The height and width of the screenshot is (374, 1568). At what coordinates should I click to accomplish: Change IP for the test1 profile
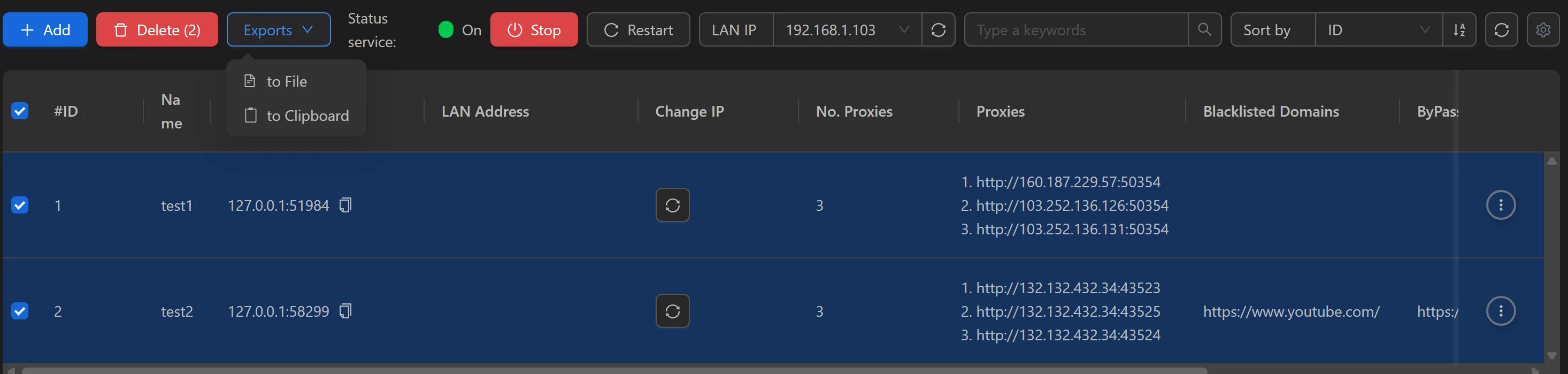[x=672, y=205]
